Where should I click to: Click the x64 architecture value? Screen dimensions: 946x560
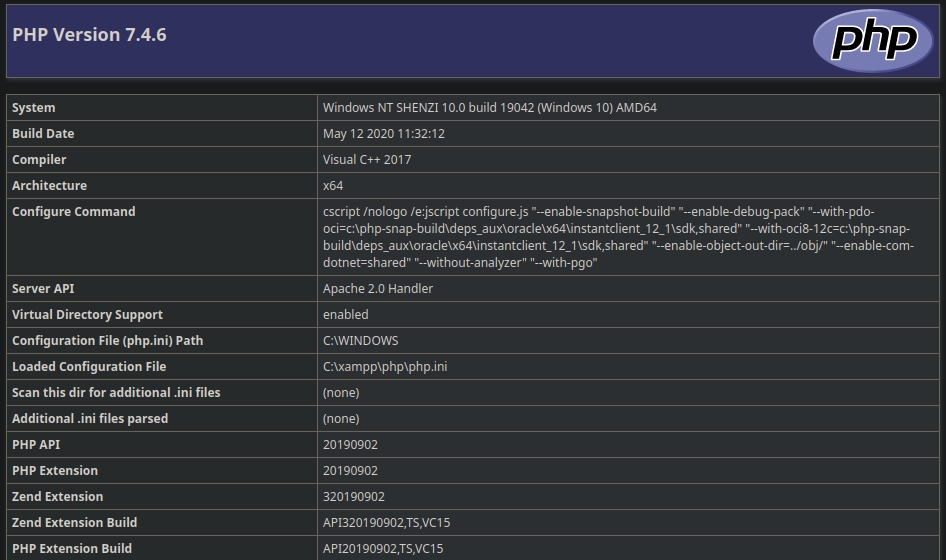(333, 186)
